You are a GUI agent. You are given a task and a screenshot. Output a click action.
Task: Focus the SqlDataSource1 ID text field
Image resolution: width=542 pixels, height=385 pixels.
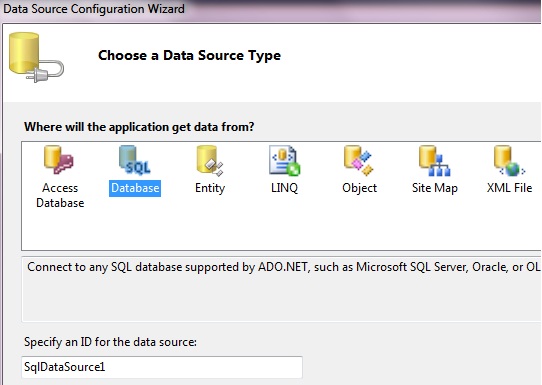[162, 367]
